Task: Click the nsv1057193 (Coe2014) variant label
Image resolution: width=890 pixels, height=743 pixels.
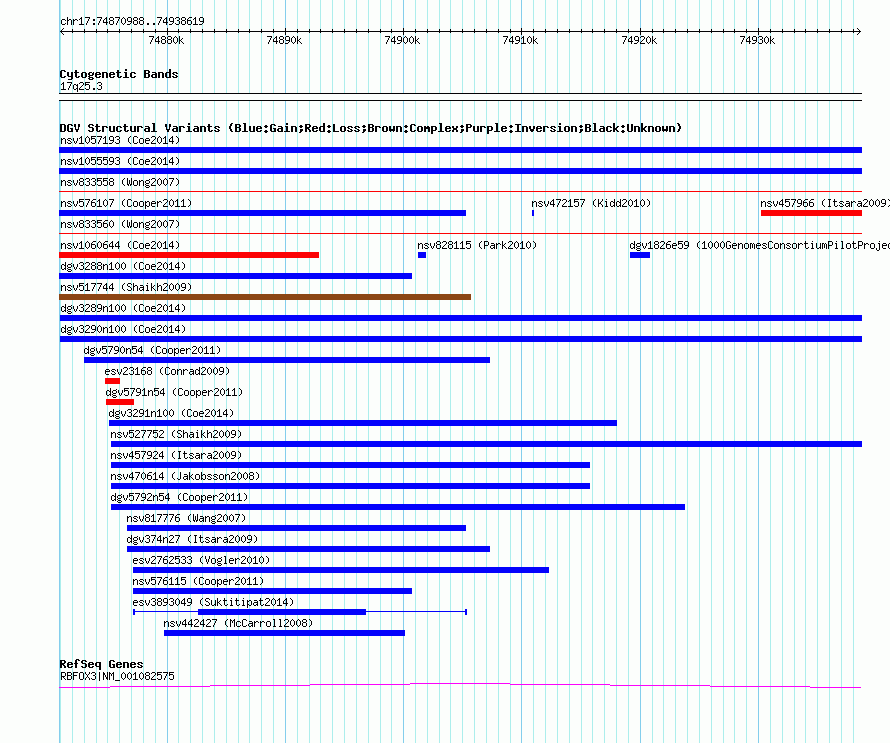Action: [x=120, y=140]
